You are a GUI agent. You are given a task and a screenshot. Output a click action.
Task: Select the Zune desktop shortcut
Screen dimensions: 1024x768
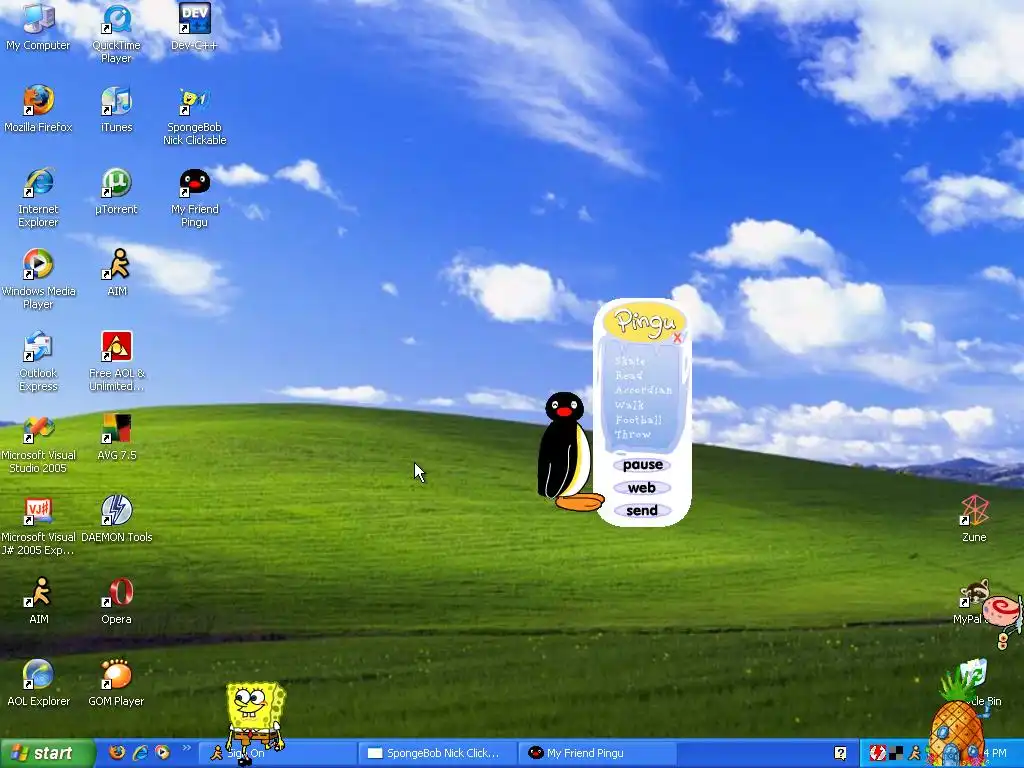[x=974, y=519]
